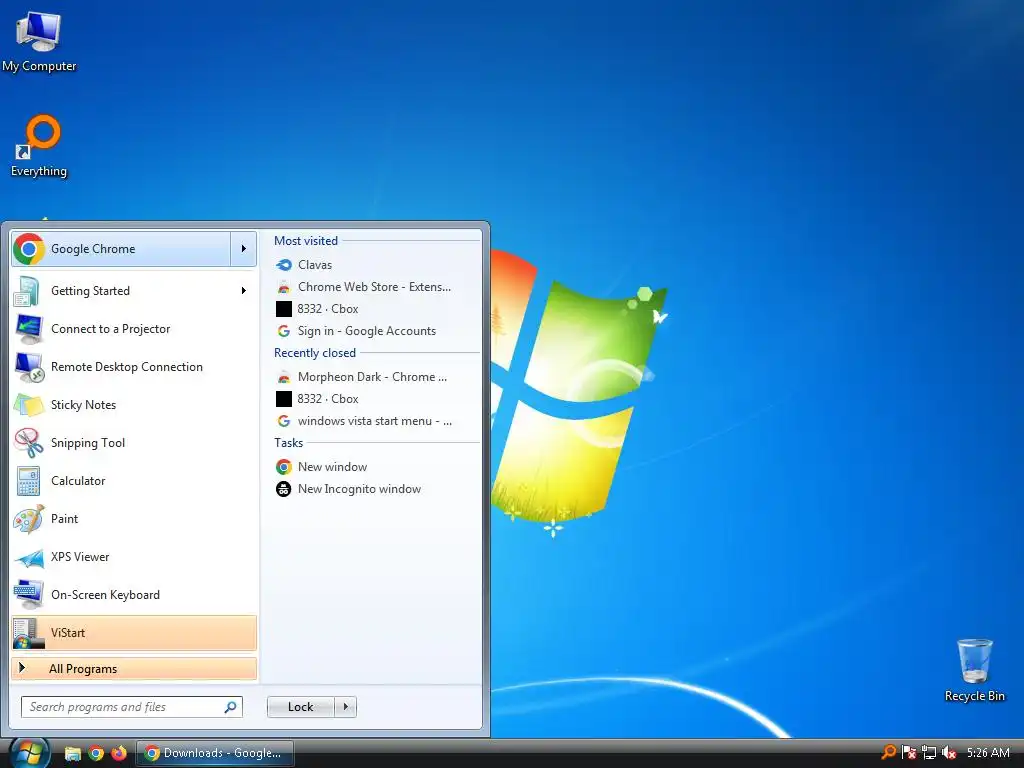The height and width of the screenshot is (768, 1024).
Task: Switch to Downloads - Google... taskbar window
Action: pos(215,753)
